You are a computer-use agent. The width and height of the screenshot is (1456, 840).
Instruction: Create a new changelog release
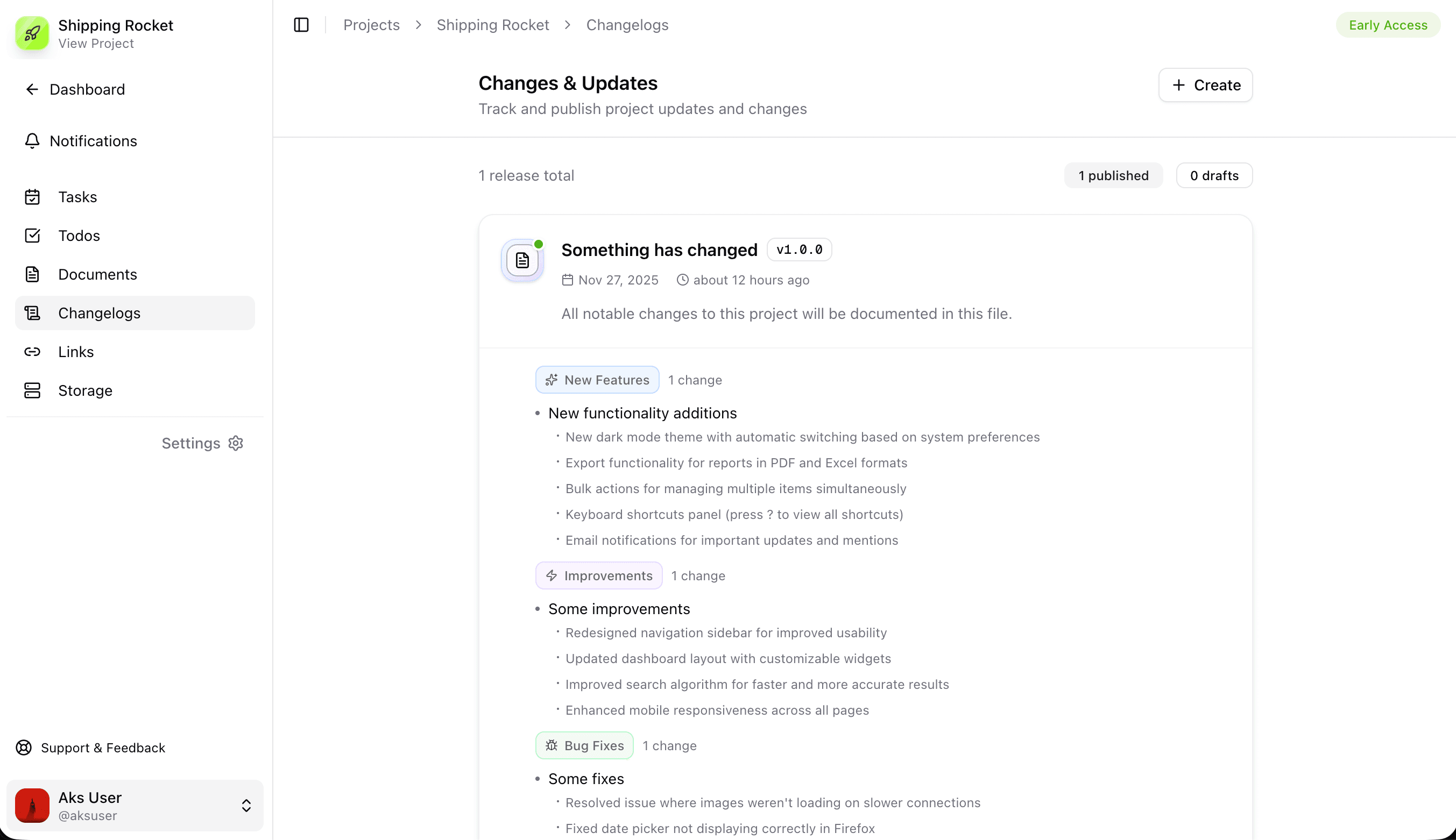1205,85
